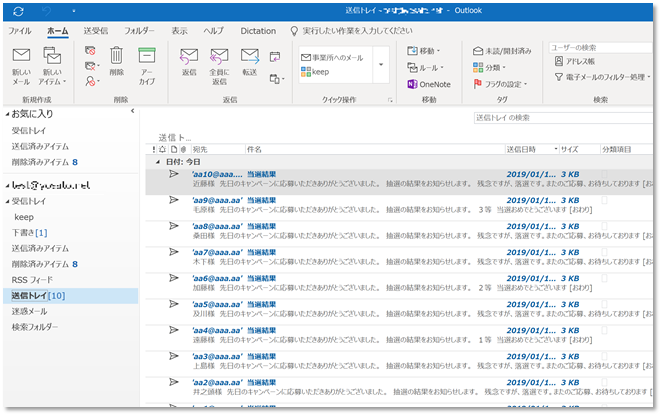Click the meeting reply icon
Screen dimensions: 662x416
click(x=275, y=57)
